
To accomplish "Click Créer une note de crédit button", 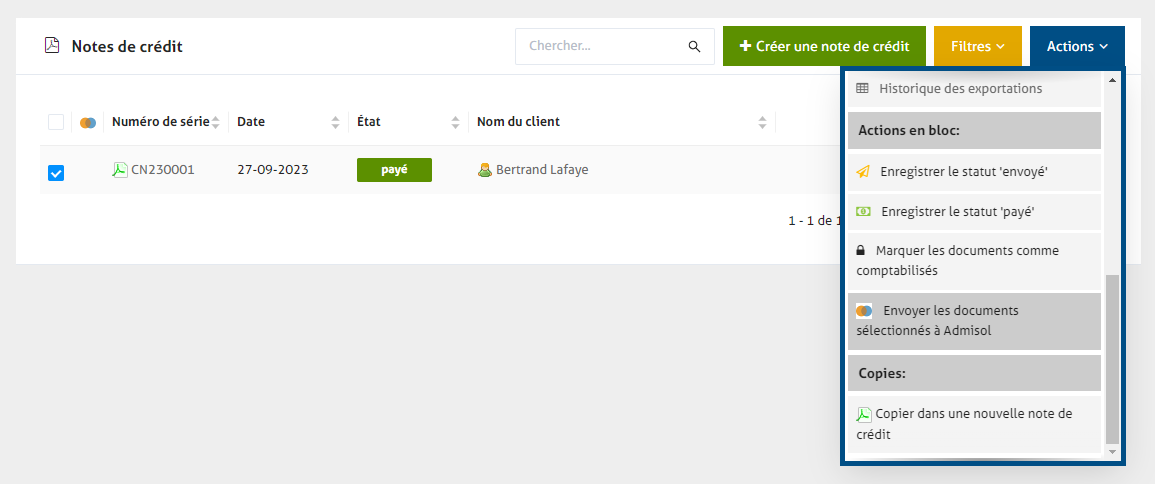I will coord(824,46).
